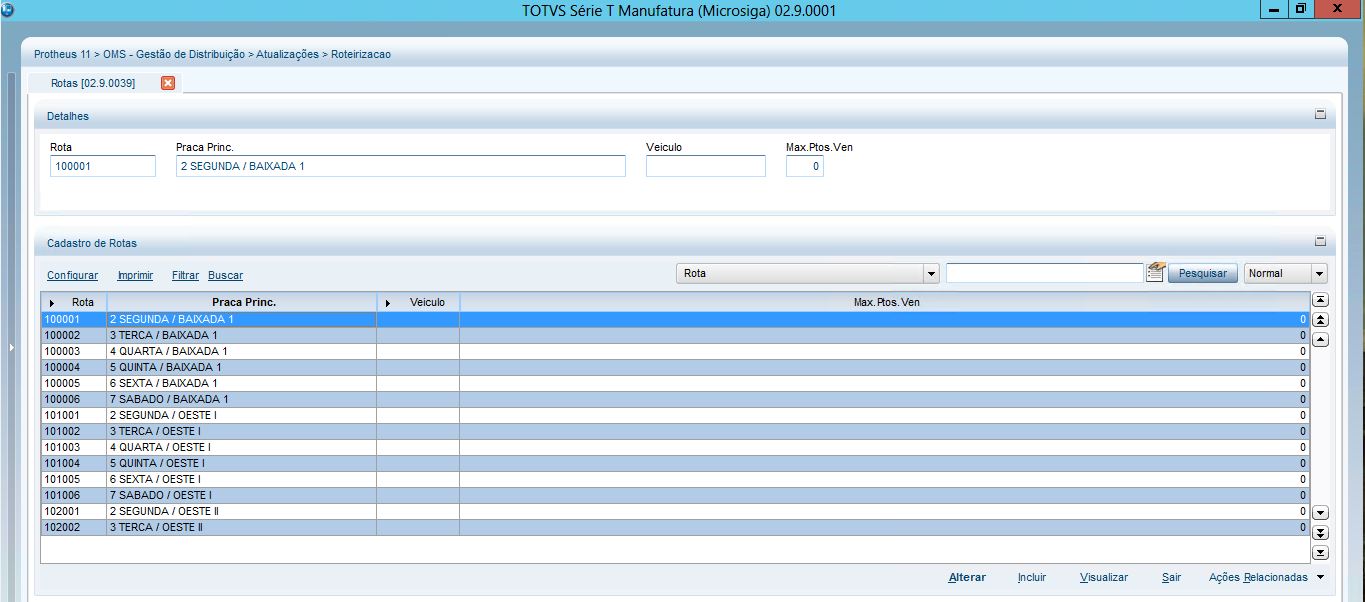
Task: Move down one row in grid
Action: pos(1320,512)
